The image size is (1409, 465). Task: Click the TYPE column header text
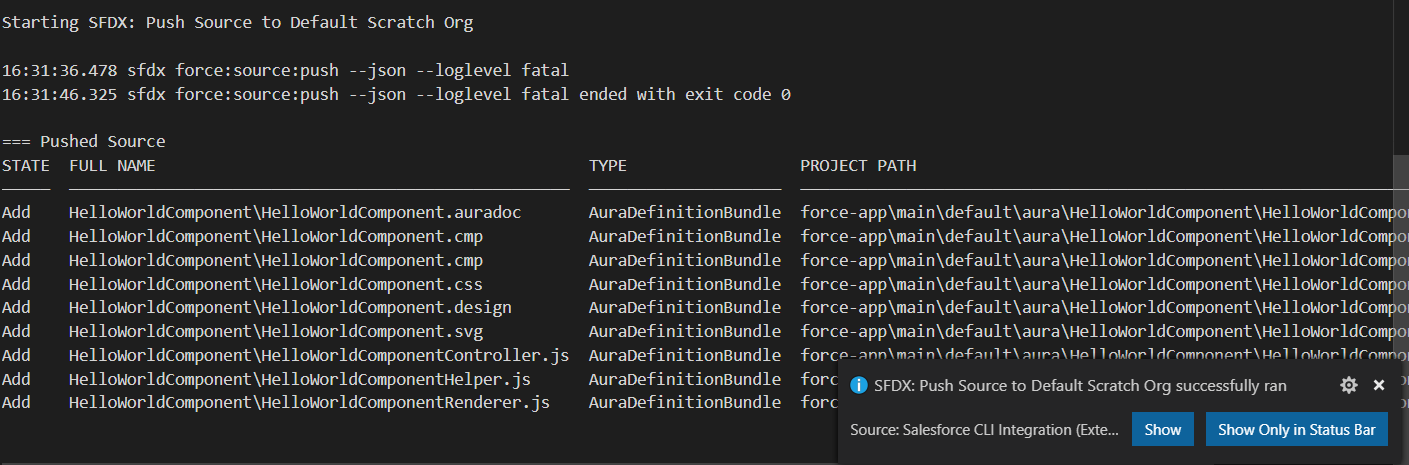[608, 166]
